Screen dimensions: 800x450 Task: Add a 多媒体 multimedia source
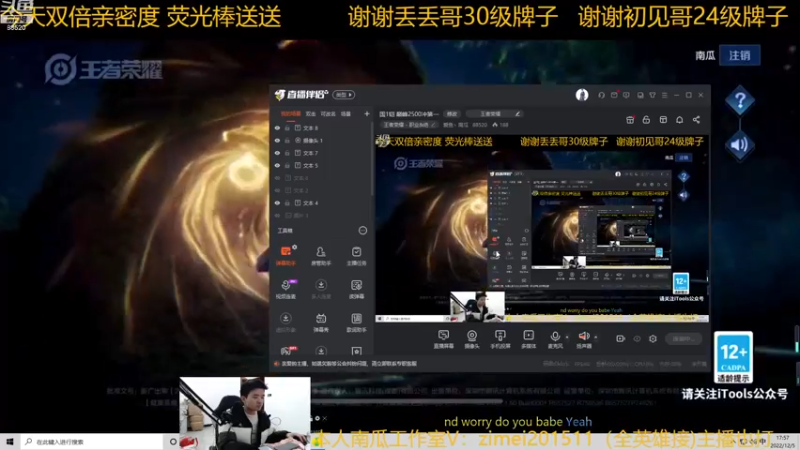point(529,339)
